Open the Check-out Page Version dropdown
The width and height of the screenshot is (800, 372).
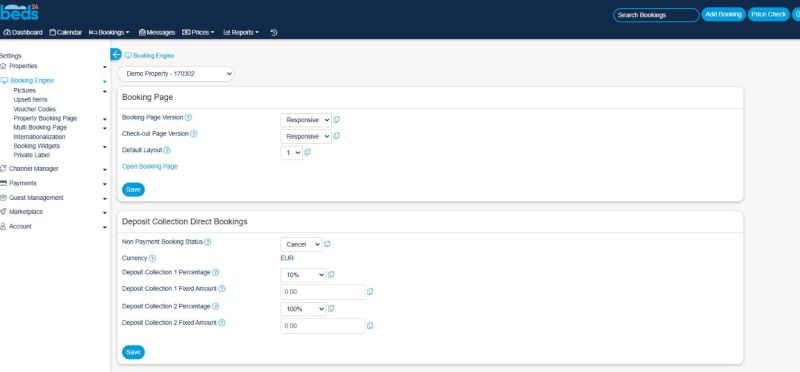(306, 136)
